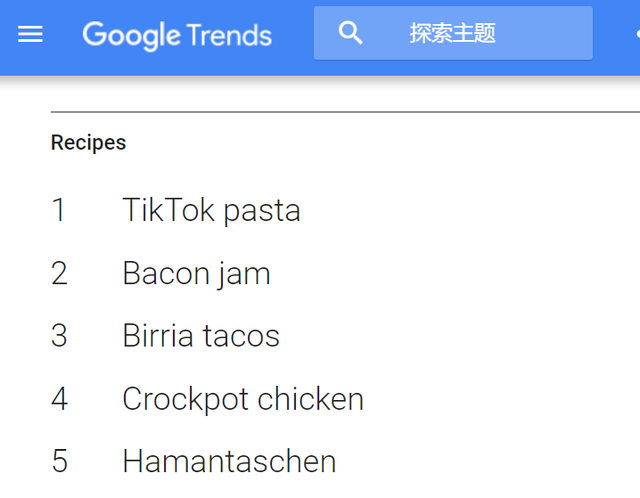Viewport: 640px width, 498px height.
Task: Click the Crockpot chicken result
Action: point(243,399)
